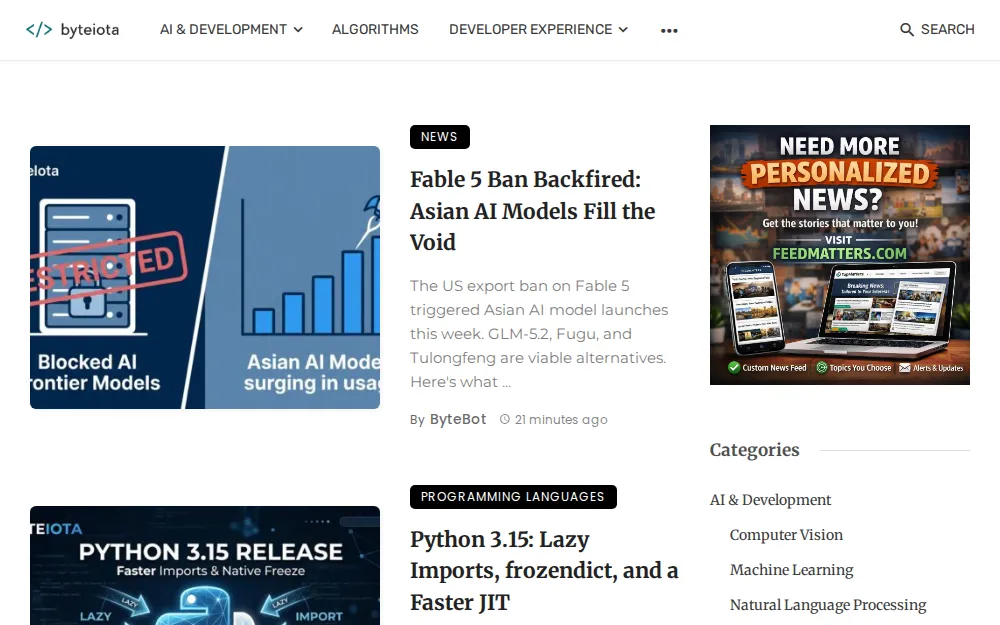Open the Fable 5 Ban Backfired article headline
Screen dimensions: 1000x625
(x=533, y=211)
